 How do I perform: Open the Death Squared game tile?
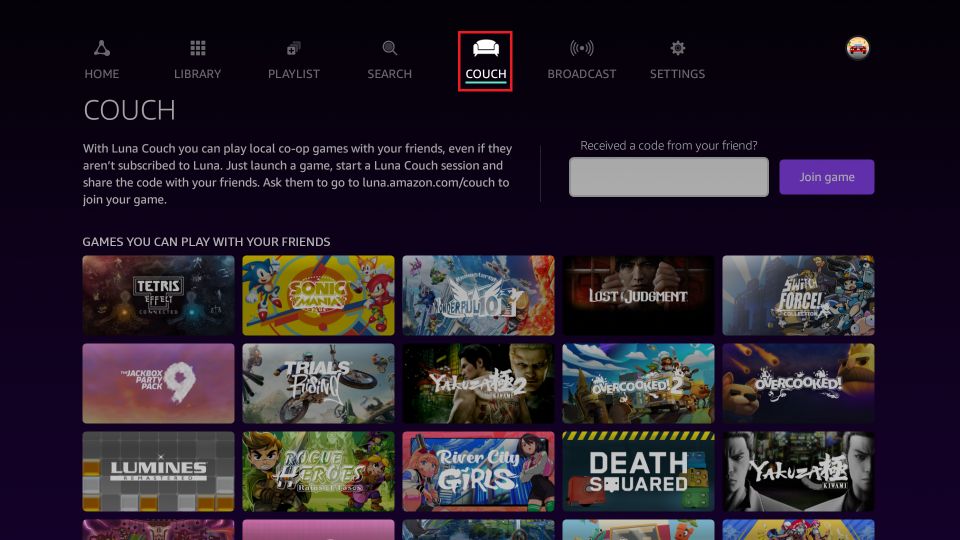click(x=639, y=471)
